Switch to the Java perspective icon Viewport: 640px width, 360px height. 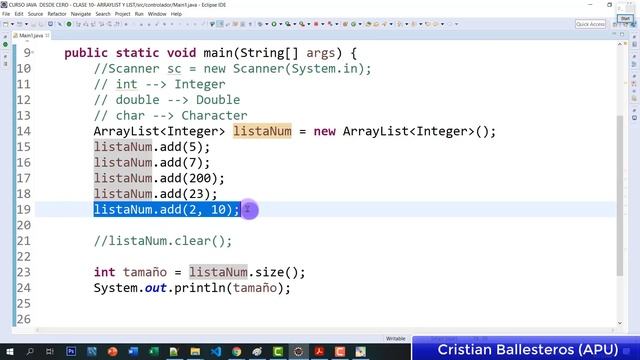[634, 25]
